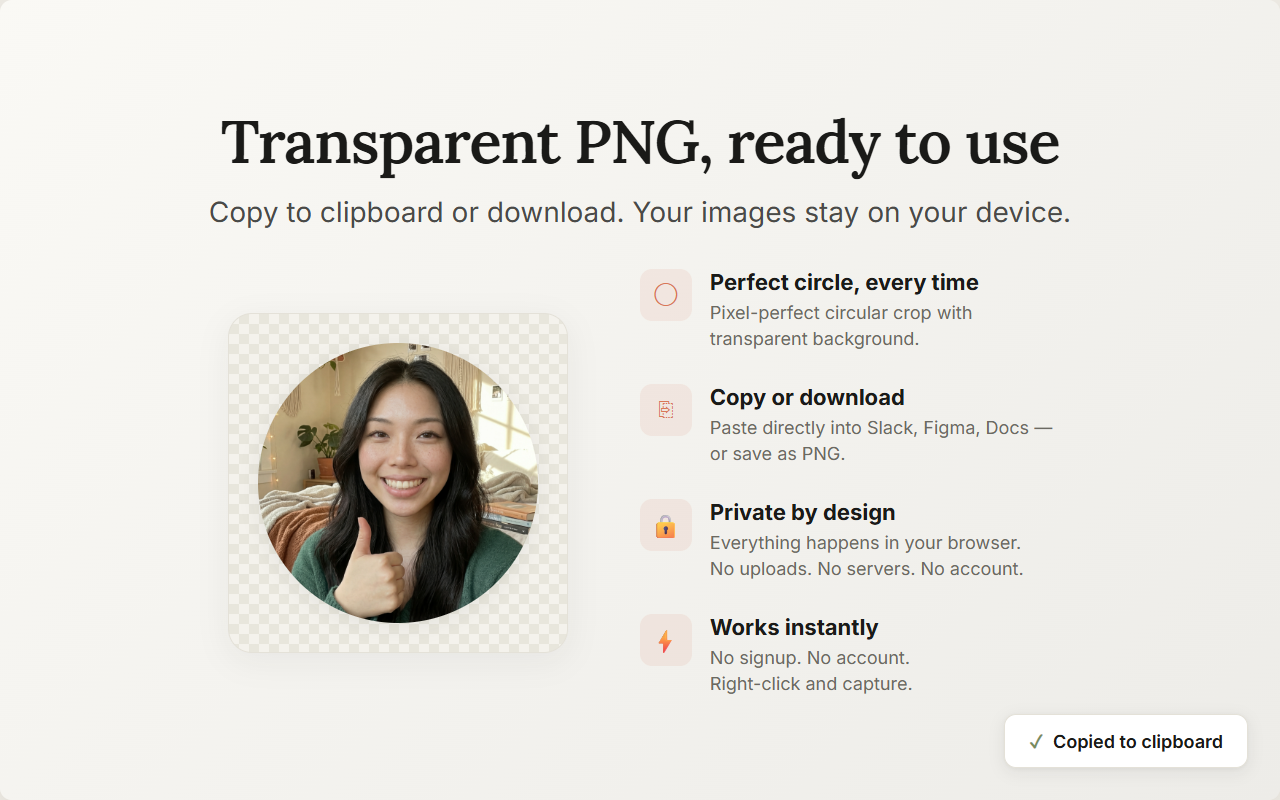Click the "Everything happens in your browser" line

click(864, 543)
